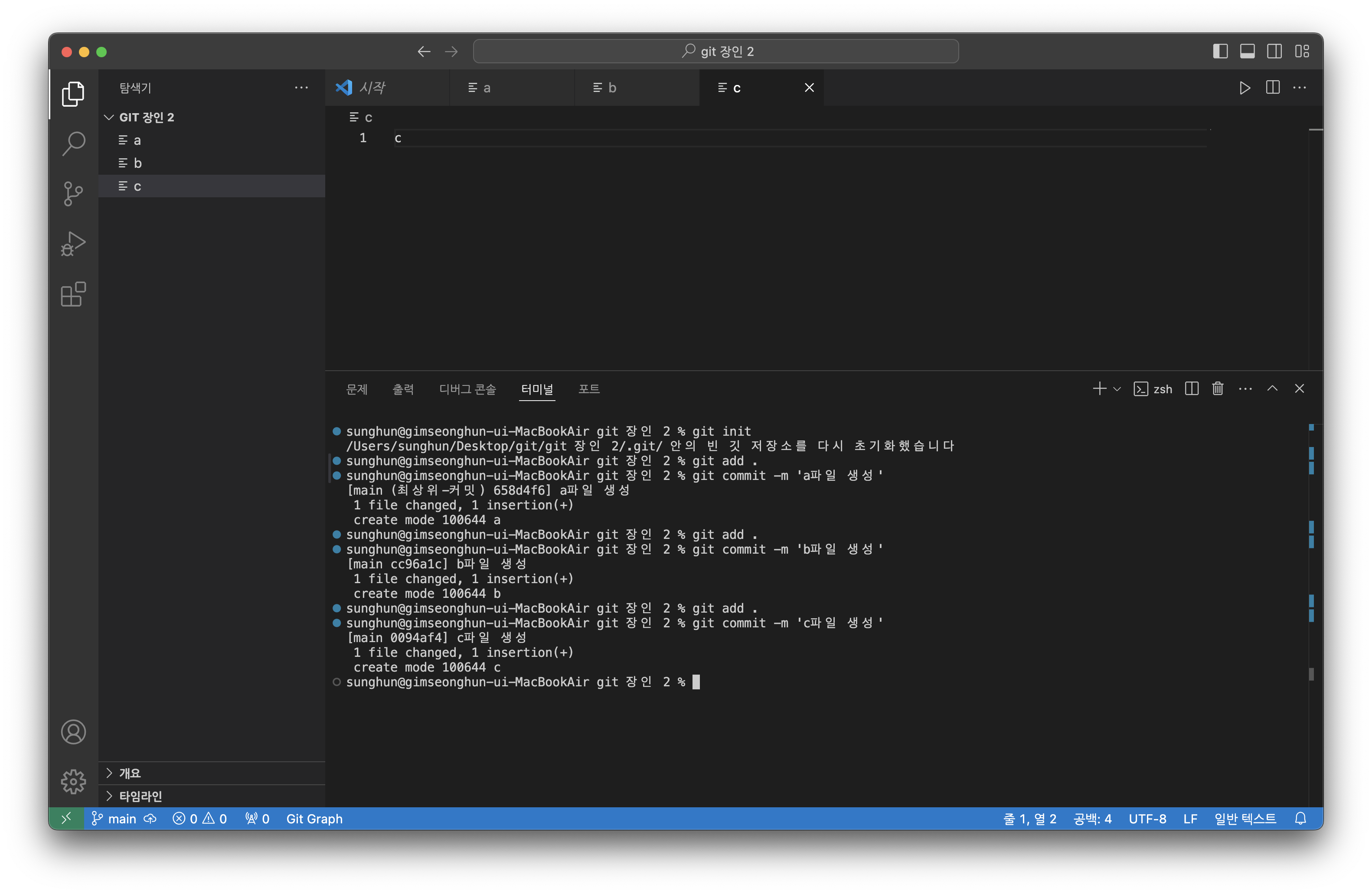This screenshot has height=894, width=1372.
Task: Open new terminal profile dropdown arrow
Action: pyautogui.click(x=1117, y=389)
